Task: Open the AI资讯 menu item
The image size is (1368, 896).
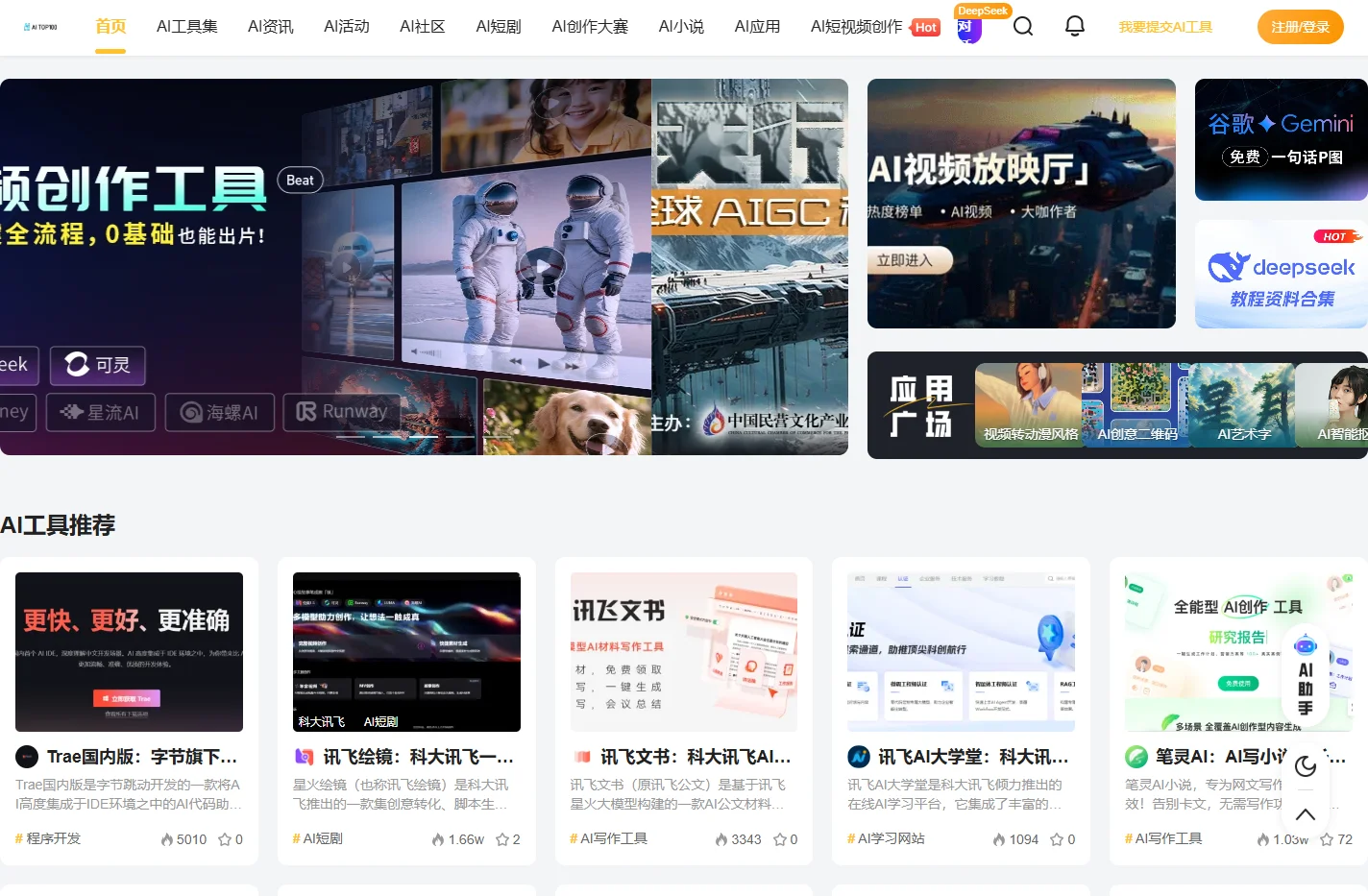Action: (271, 26)
